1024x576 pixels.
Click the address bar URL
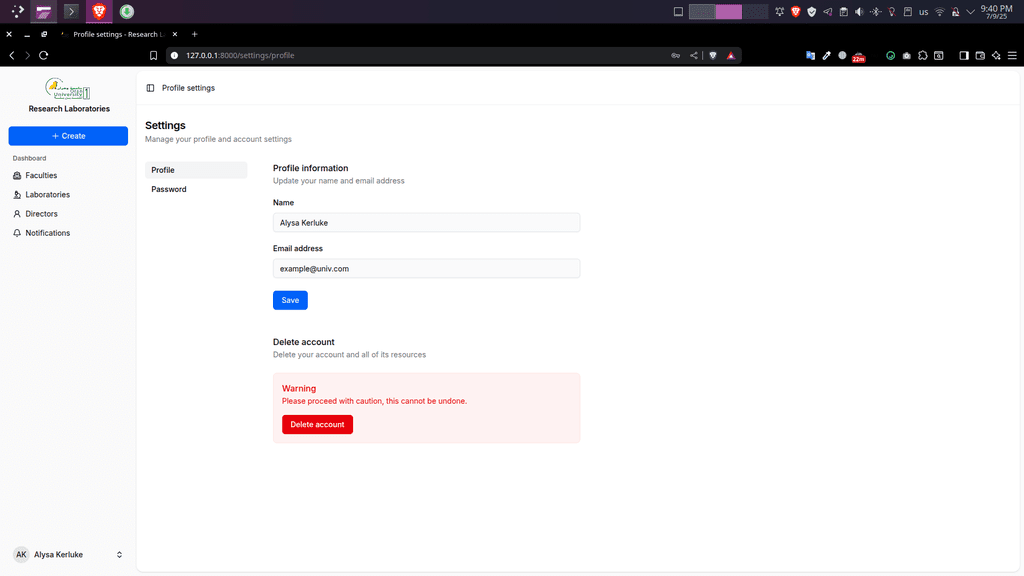click(240, 56)
